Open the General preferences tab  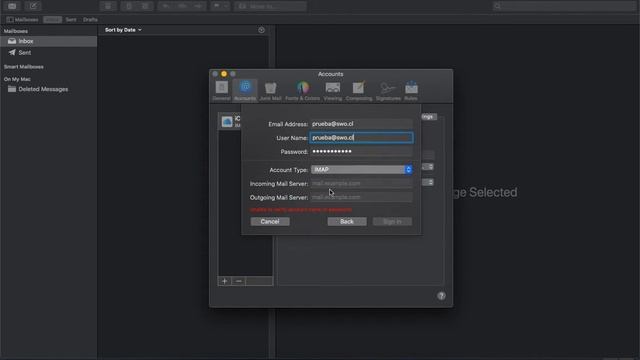[221, 91]
